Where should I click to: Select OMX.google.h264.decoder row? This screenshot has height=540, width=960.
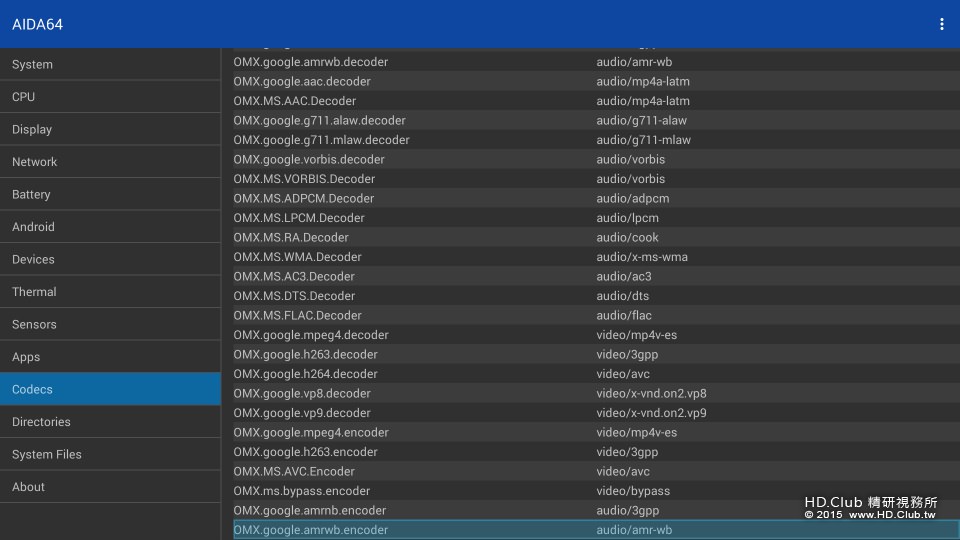596,374
